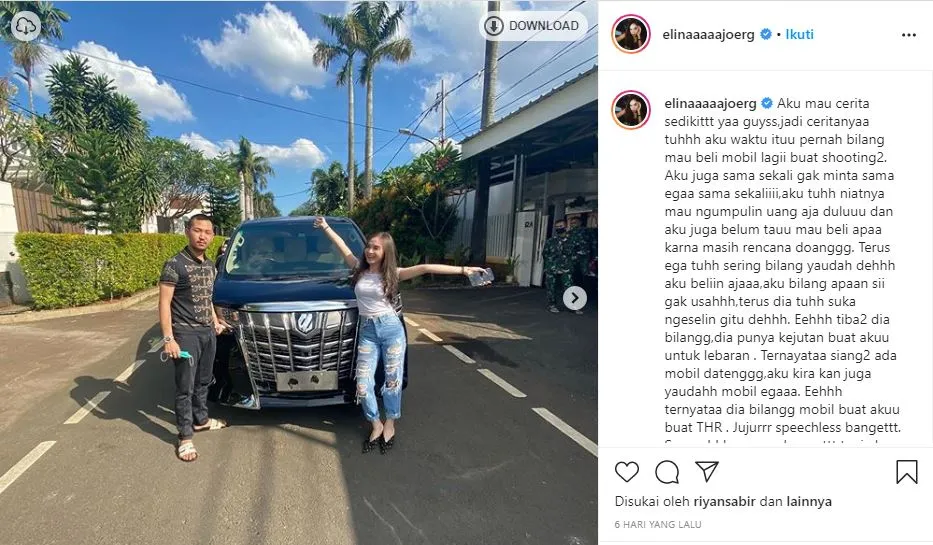Click the cloud download icon on photo
933x545 pixels.
pyautogui.click(x=26, y=26)
